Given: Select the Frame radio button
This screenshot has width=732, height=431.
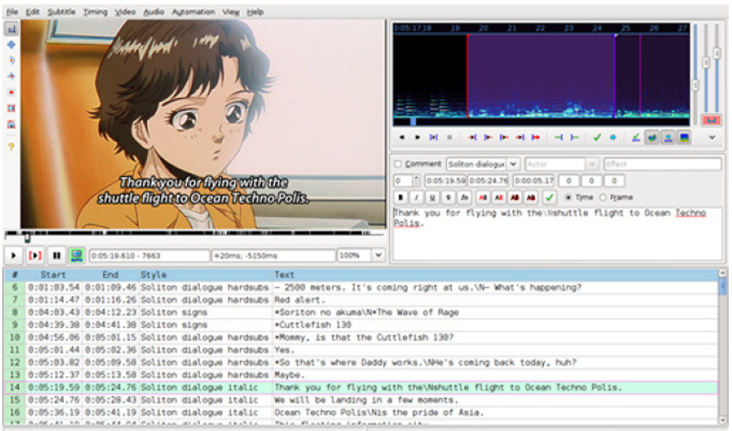Looking at the screenshot, I should 602,197.
